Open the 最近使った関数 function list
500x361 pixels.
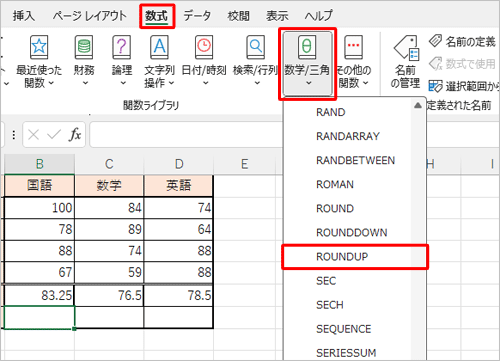click(39, 62)
